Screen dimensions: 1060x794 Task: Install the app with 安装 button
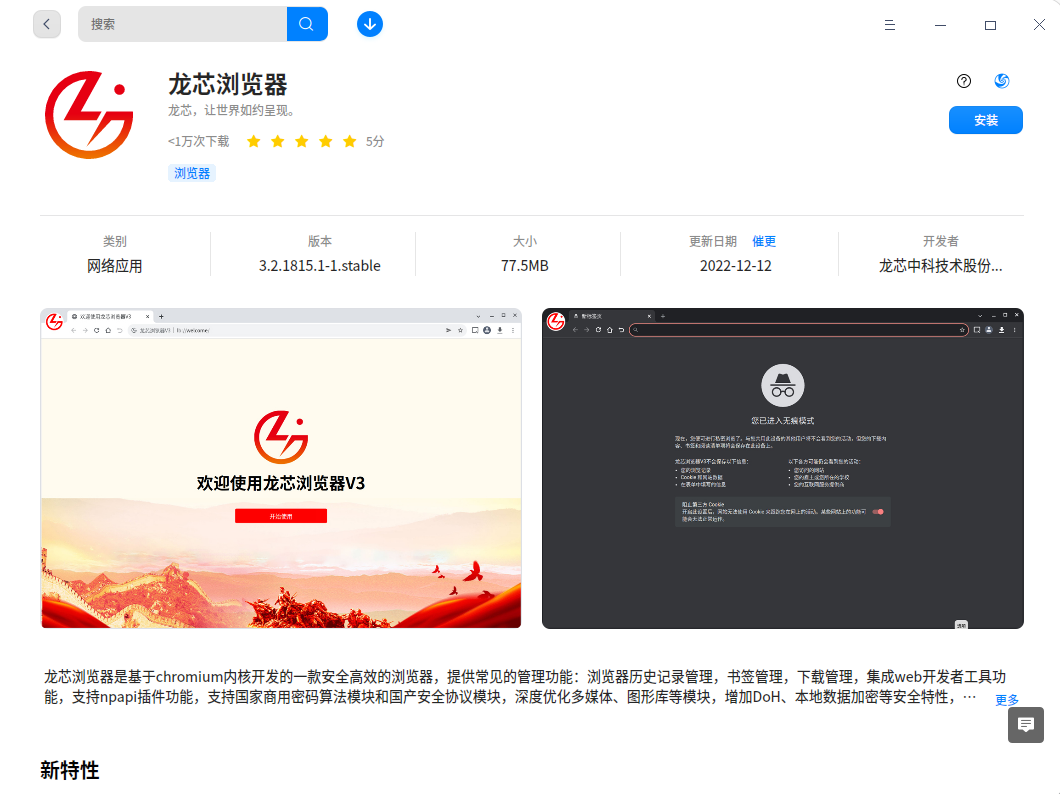pos(986,120)
